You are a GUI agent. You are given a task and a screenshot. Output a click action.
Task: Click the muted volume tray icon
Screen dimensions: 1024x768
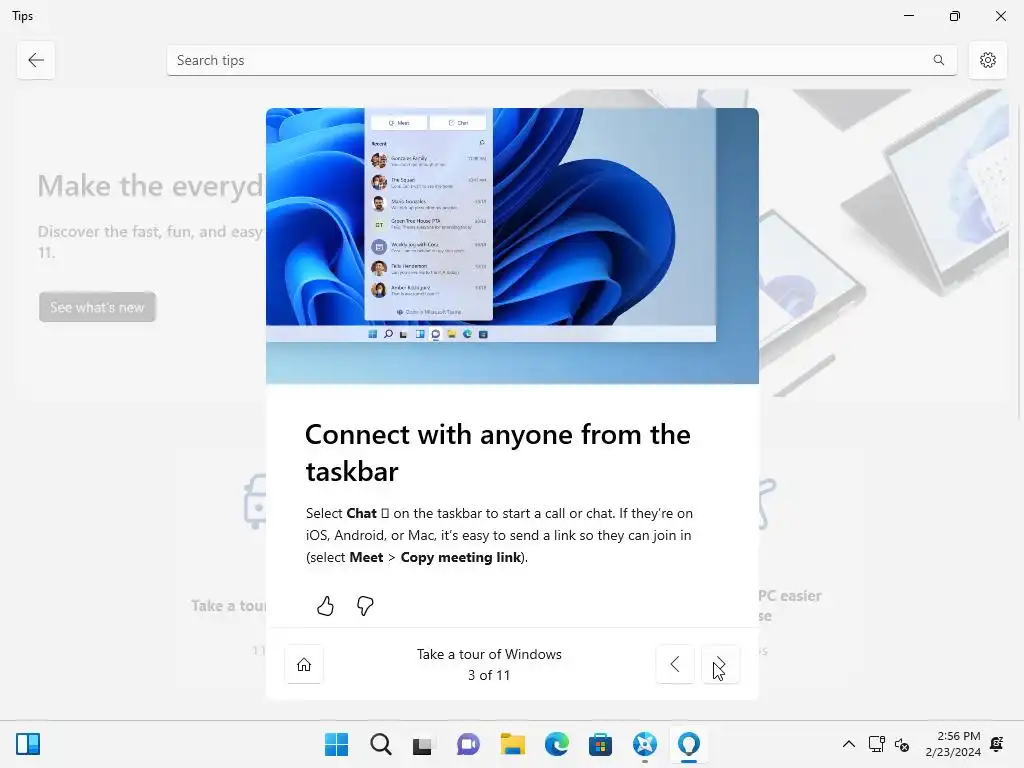902,744
